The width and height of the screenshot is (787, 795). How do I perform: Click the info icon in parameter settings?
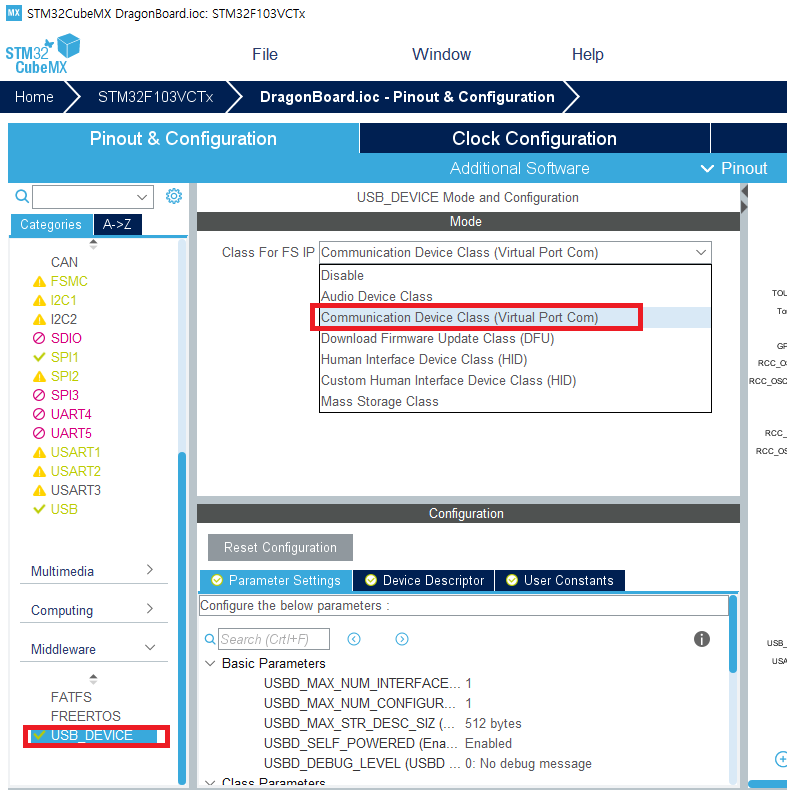coord(702,639)
